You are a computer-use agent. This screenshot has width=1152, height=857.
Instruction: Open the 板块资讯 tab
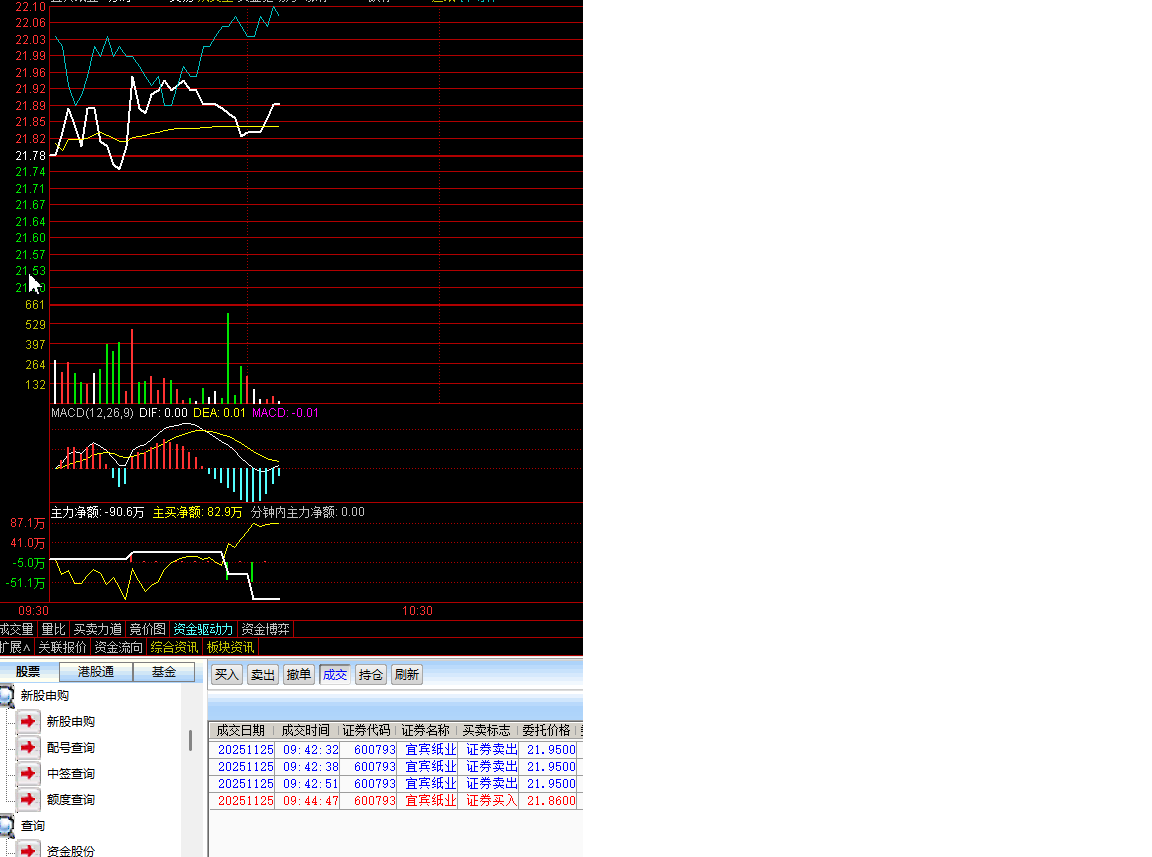(231, 647)
